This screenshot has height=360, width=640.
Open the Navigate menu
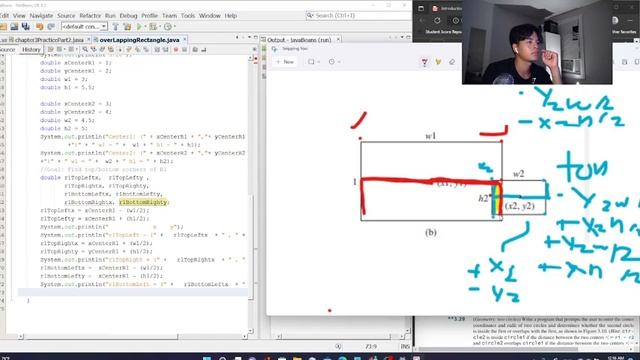click(x=41, y=16)
